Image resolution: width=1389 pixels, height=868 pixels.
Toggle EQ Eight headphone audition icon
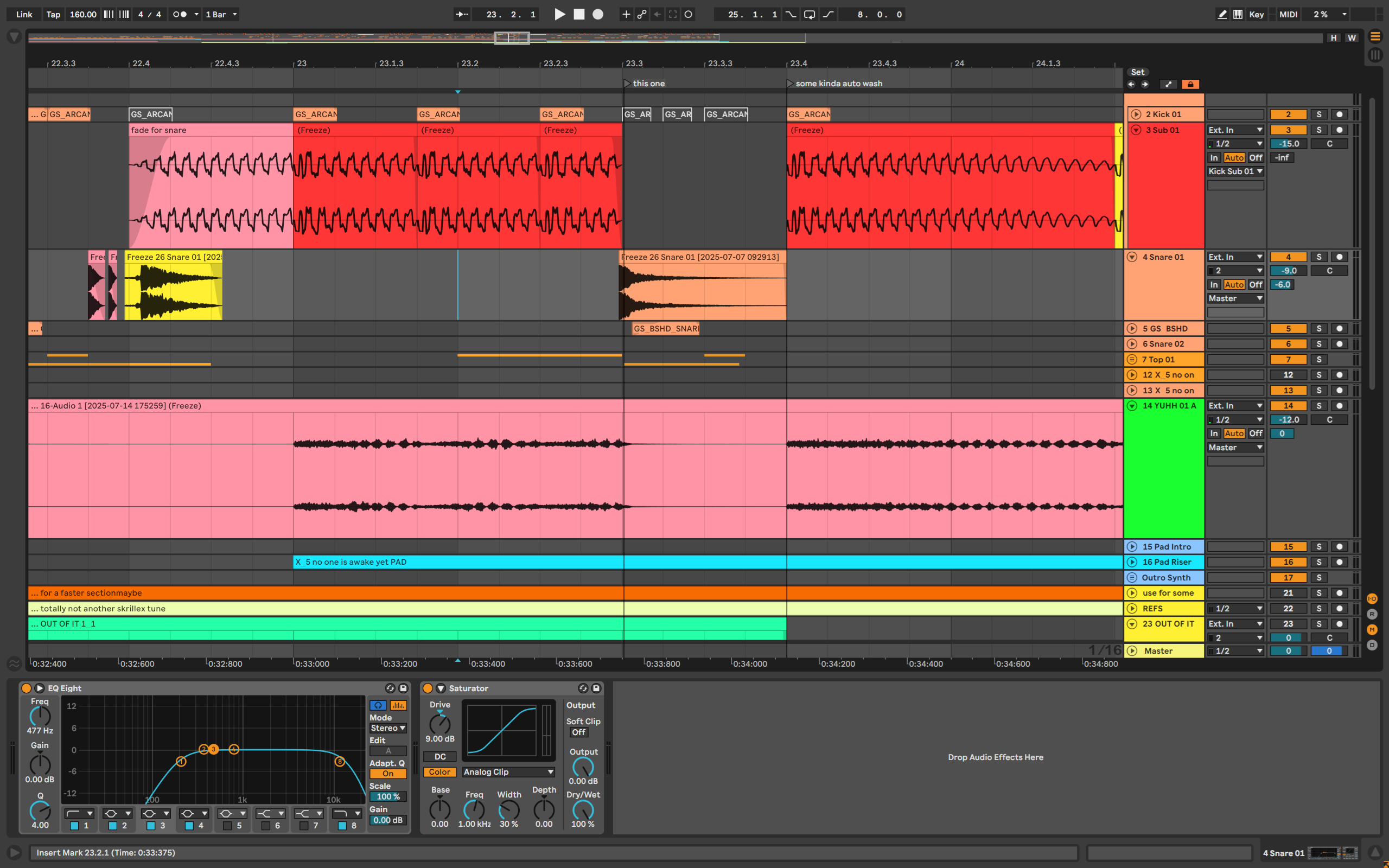point(378,705)
